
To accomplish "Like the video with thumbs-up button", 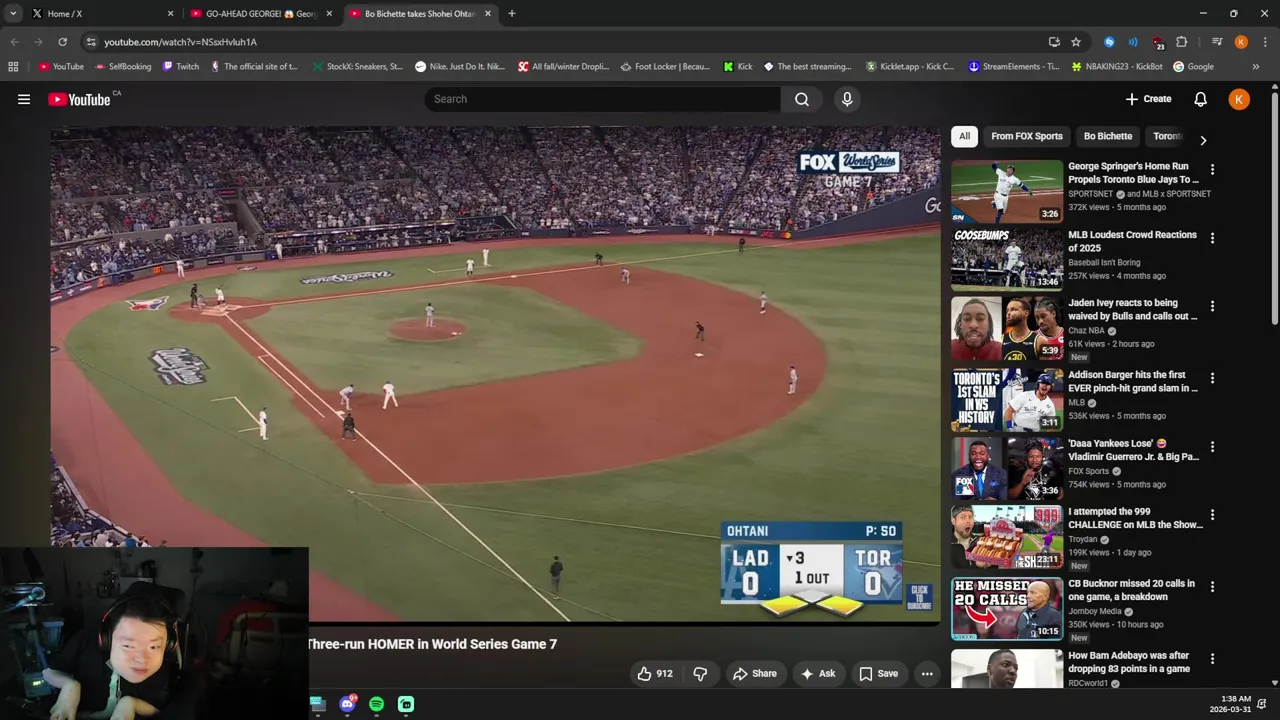I will click(x=655, y=674).
